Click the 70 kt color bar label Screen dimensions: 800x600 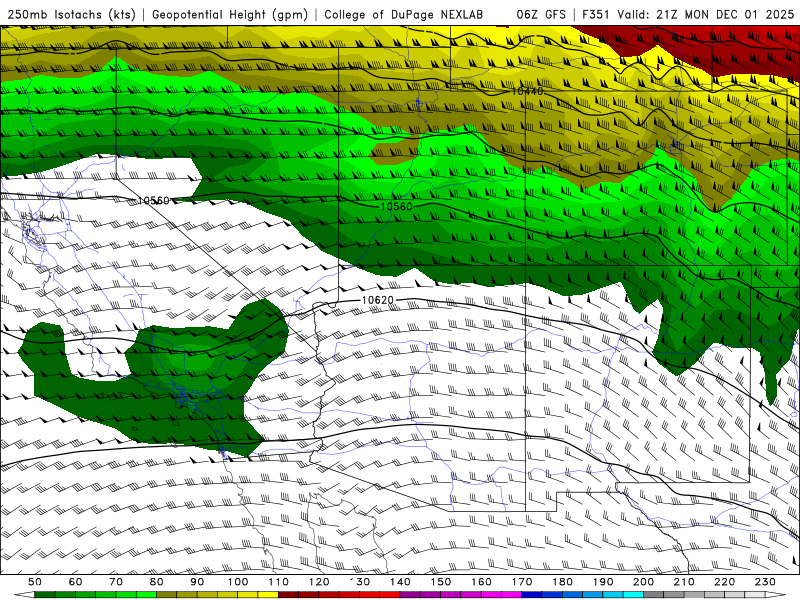(x=116, y=582)
